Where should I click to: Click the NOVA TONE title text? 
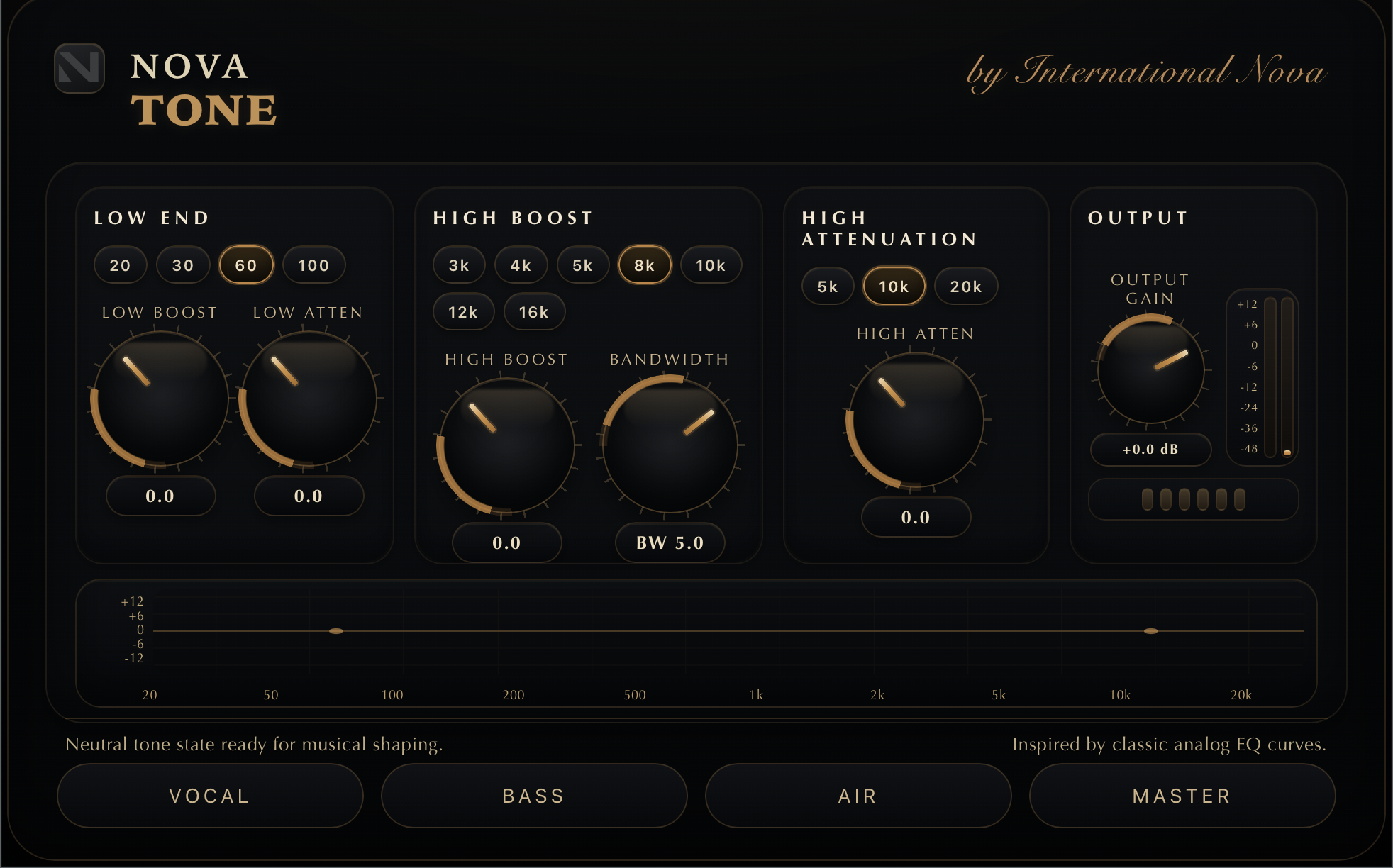click(204, 90)
